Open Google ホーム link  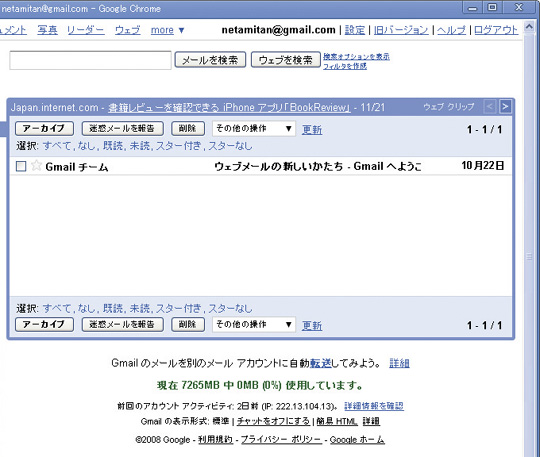pyautogui.click(x=357, y=440)
